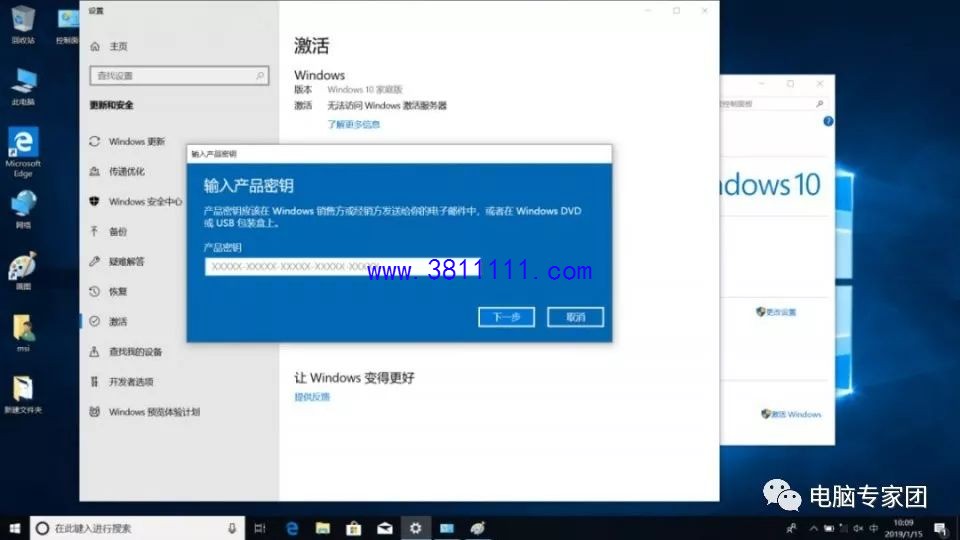Open Mail app from taskbar
Viewport: 960px width, 540px height.
[384, 528]
